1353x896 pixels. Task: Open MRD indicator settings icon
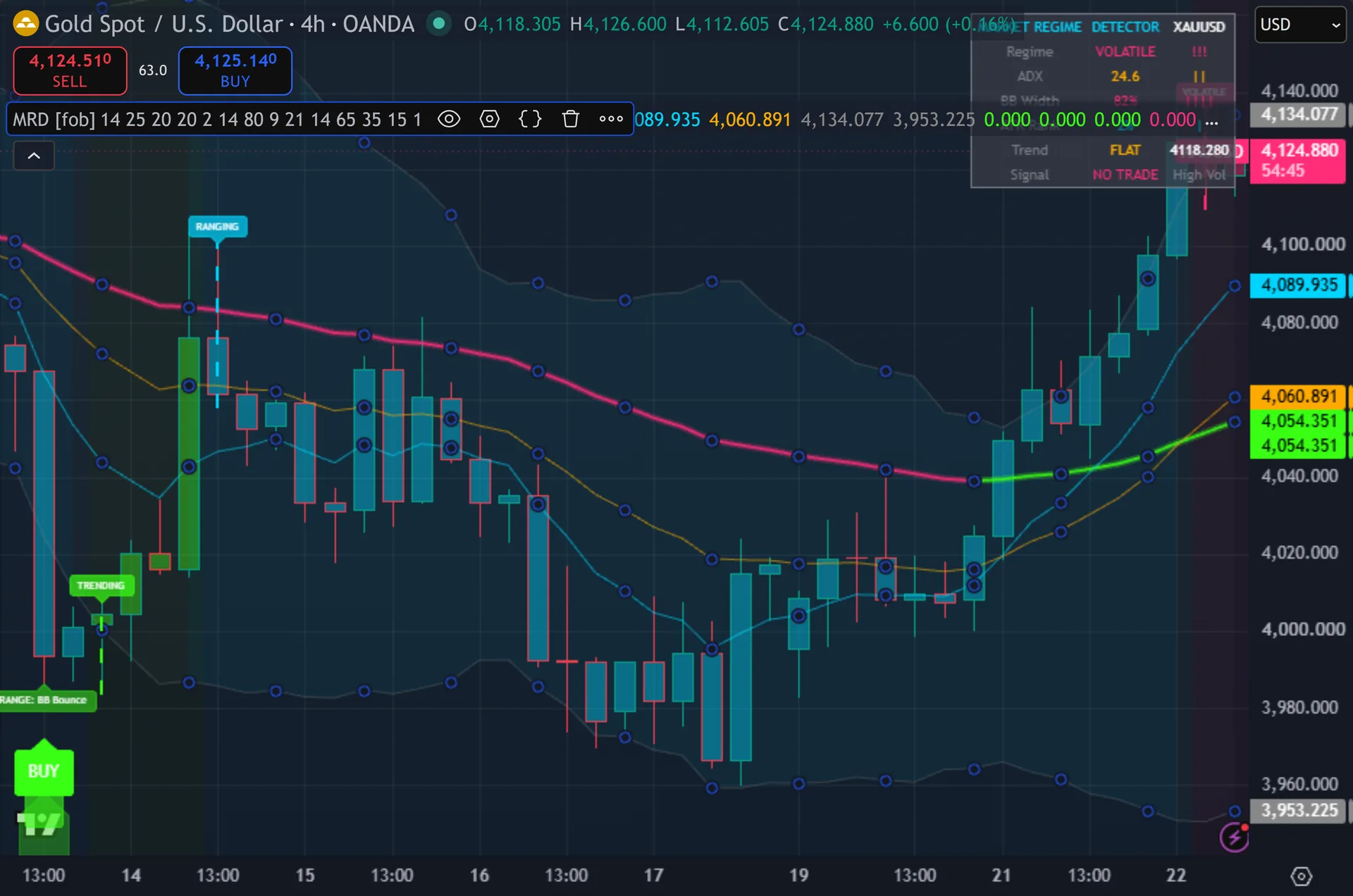tap(489, 119)
